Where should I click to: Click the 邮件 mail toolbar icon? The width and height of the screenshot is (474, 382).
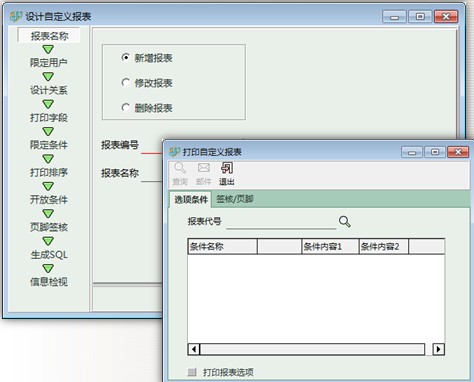tap(203, 168)
